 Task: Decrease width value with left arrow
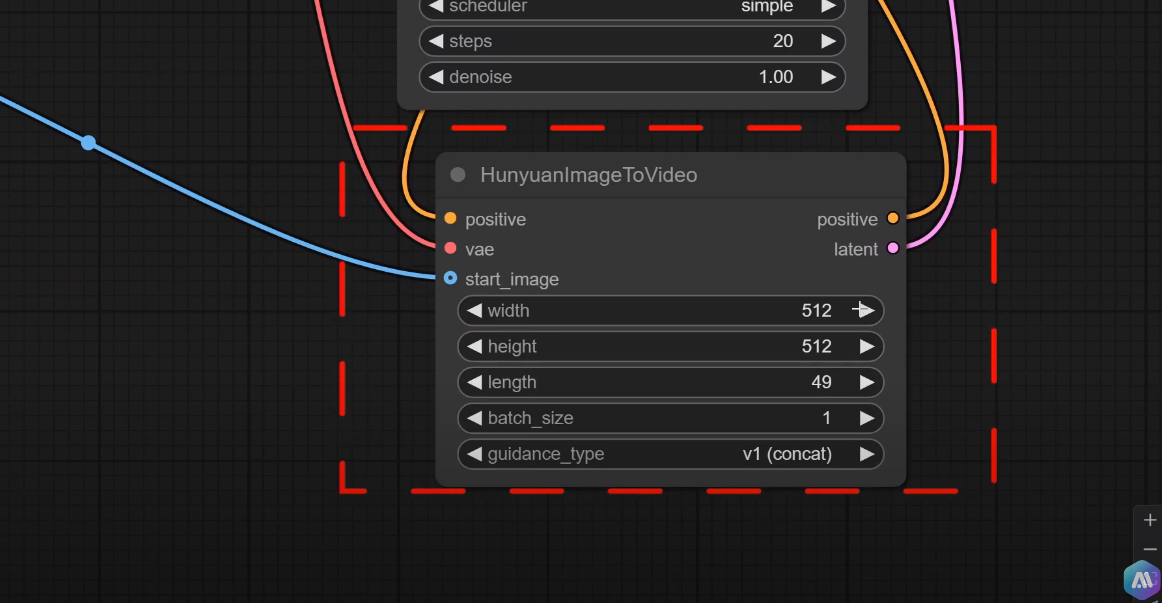click(474, 310)
